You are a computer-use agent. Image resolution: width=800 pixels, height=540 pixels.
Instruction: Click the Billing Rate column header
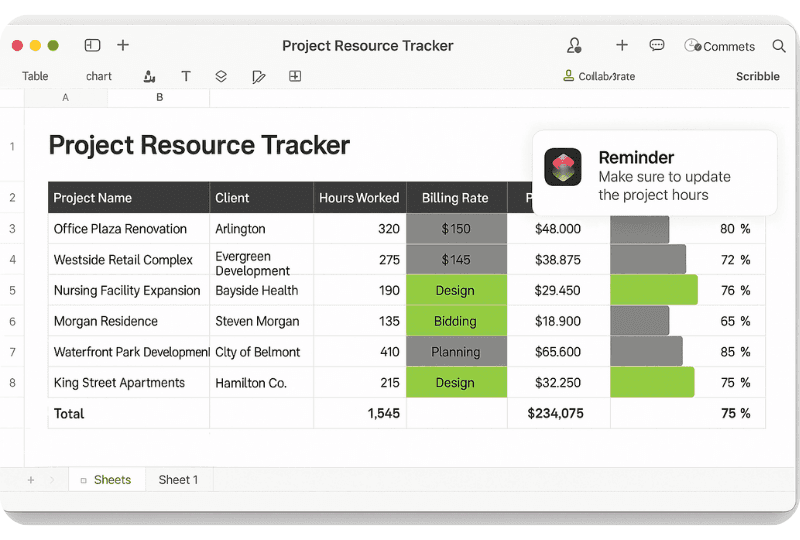pos(456,198)
